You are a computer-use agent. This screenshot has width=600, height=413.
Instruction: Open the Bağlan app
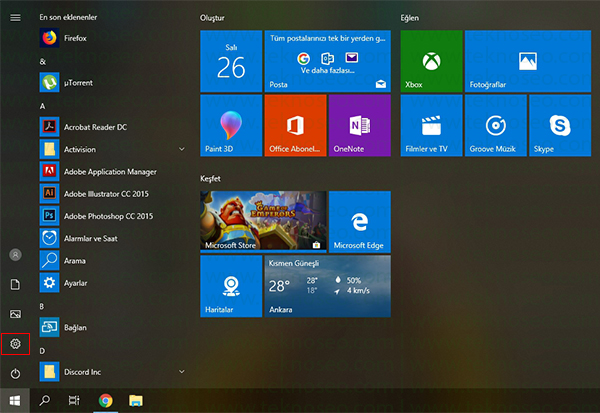pyautogui.click(x=112, y=327)
